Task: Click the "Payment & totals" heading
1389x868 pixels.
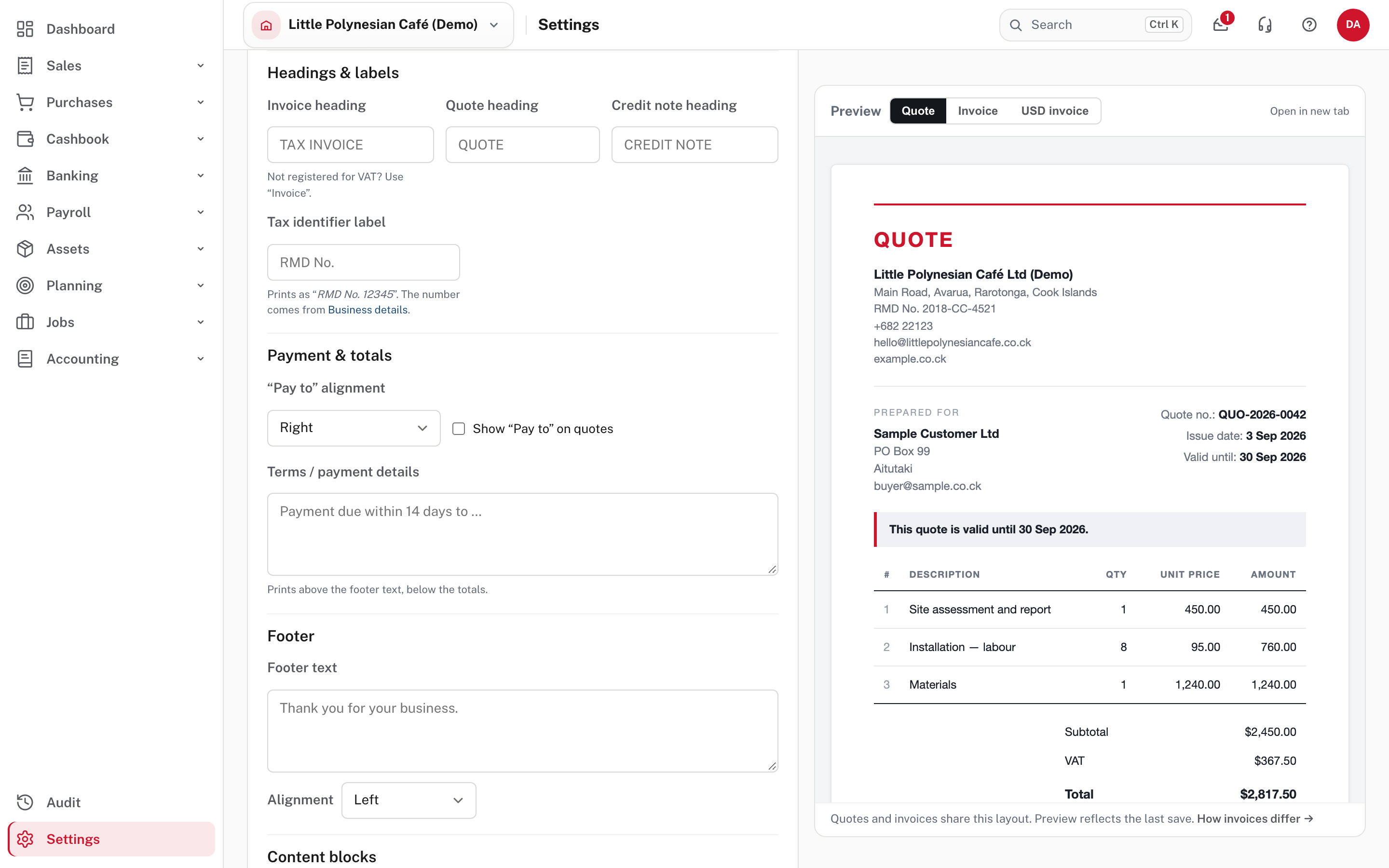Action: tap(329, 355)
